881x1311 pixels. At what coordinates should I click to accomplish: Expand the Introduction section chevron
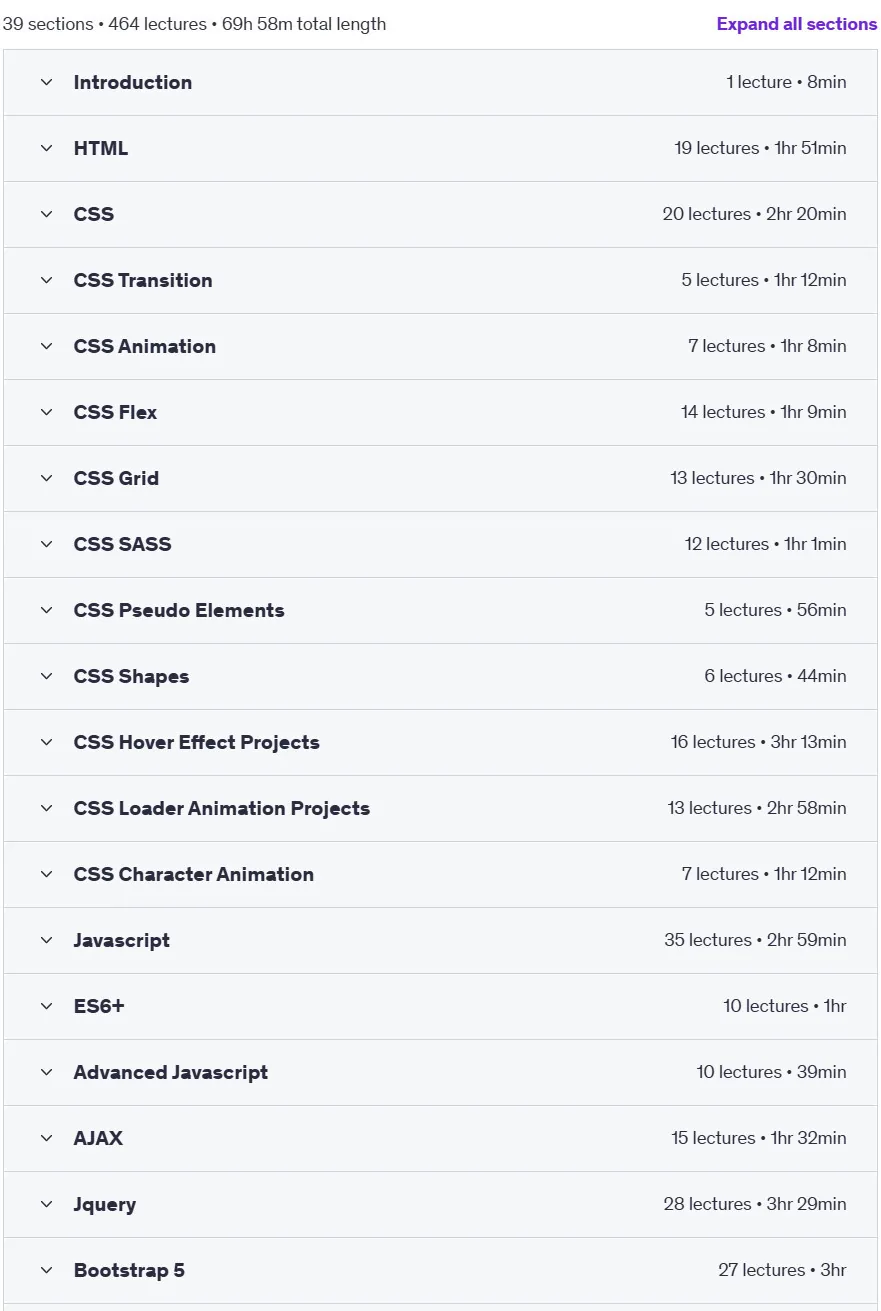tap(46, 82)
